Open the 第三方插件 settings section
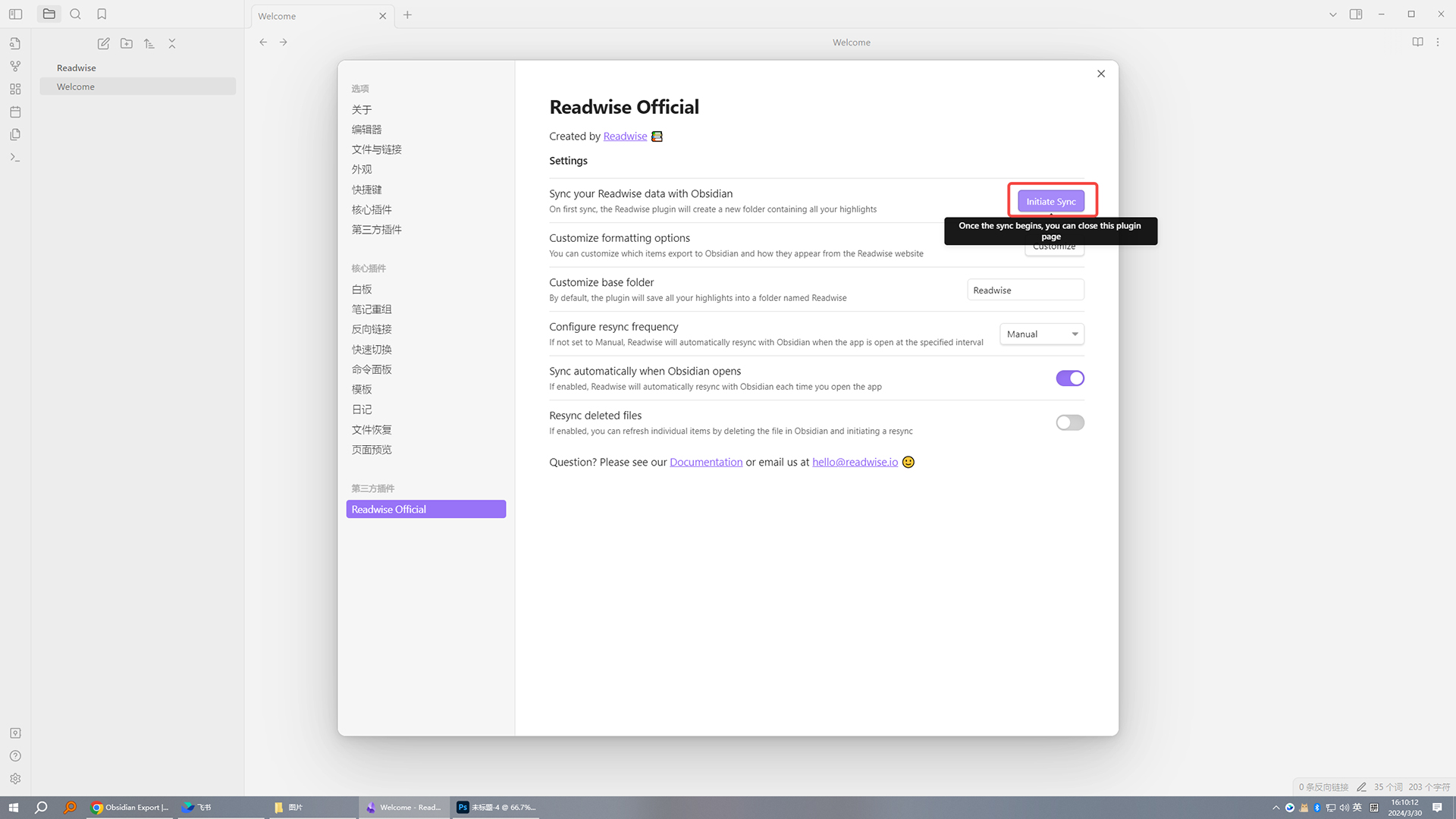The width and height of the screenshot is (1456, 819). (x=376, y=229)
